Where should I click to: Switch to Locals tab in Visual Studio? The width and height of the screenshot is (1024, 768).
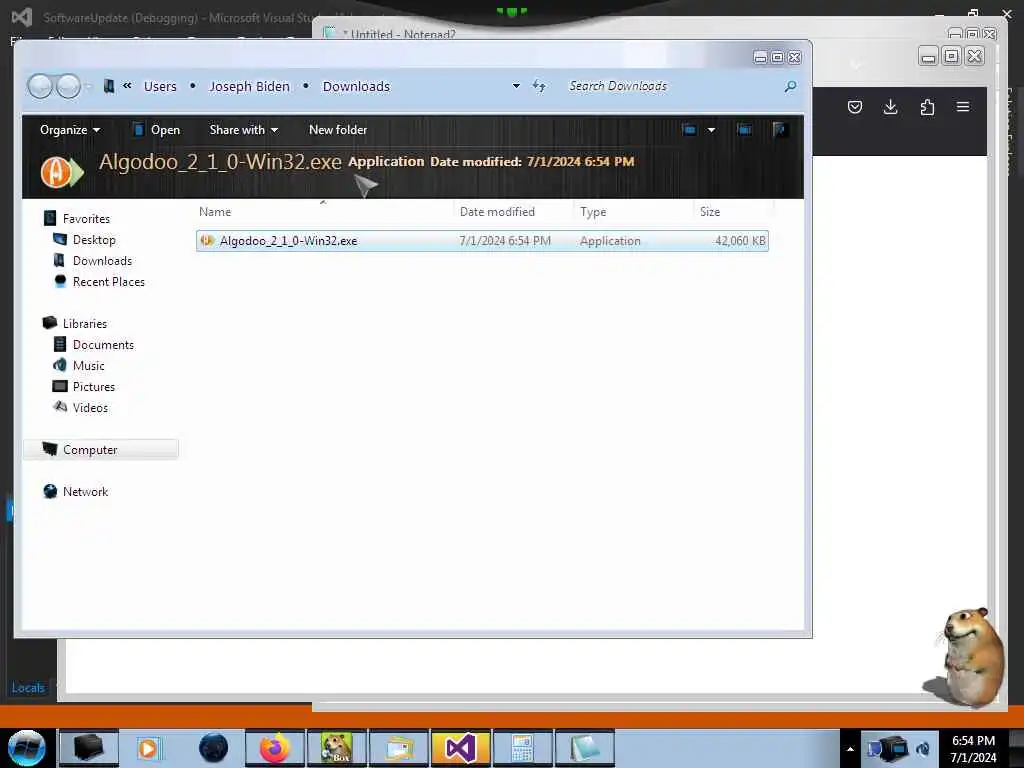click(27, 688)
